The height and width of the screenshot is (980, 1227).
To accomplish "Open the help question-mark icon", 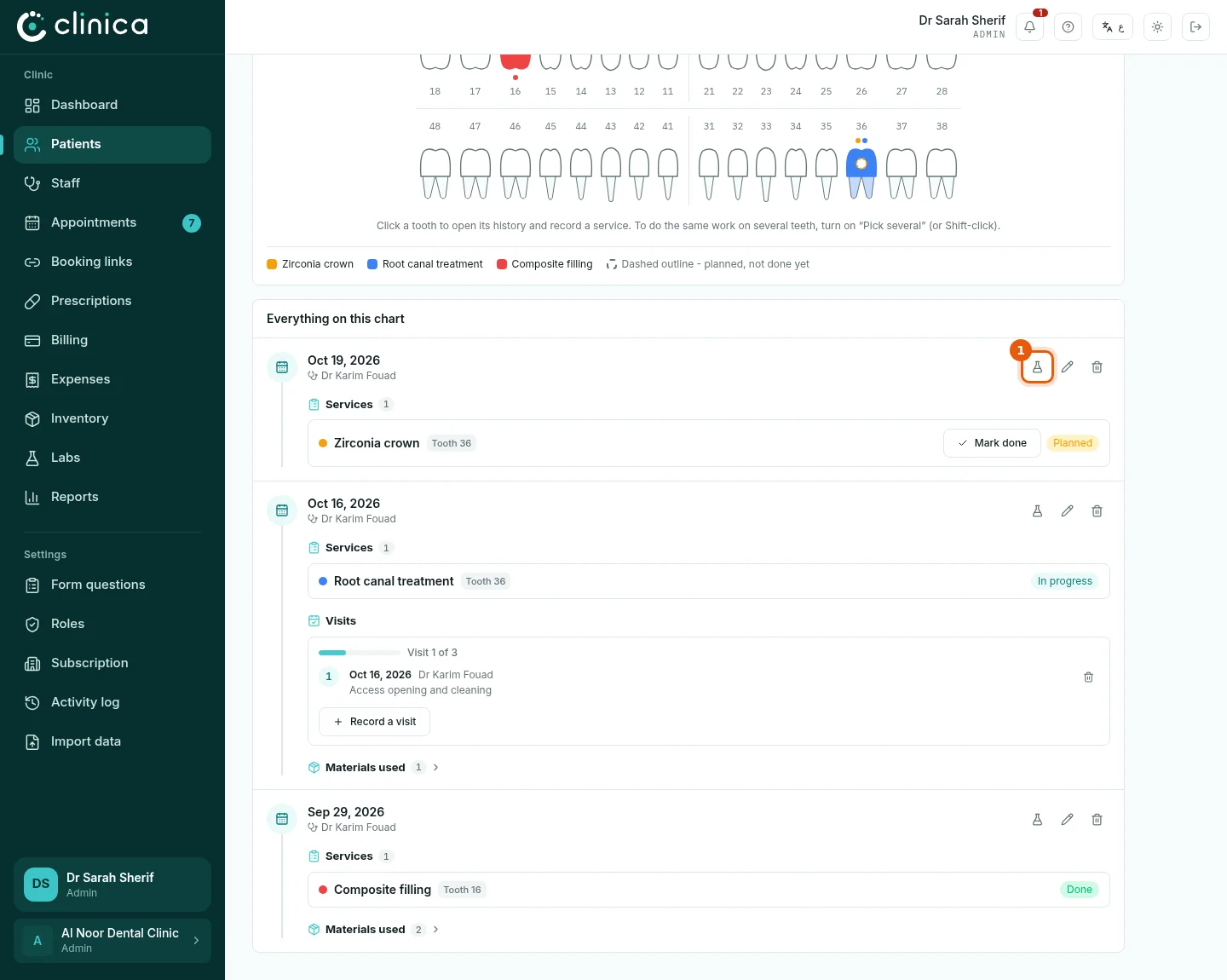I will [1068, 27].
